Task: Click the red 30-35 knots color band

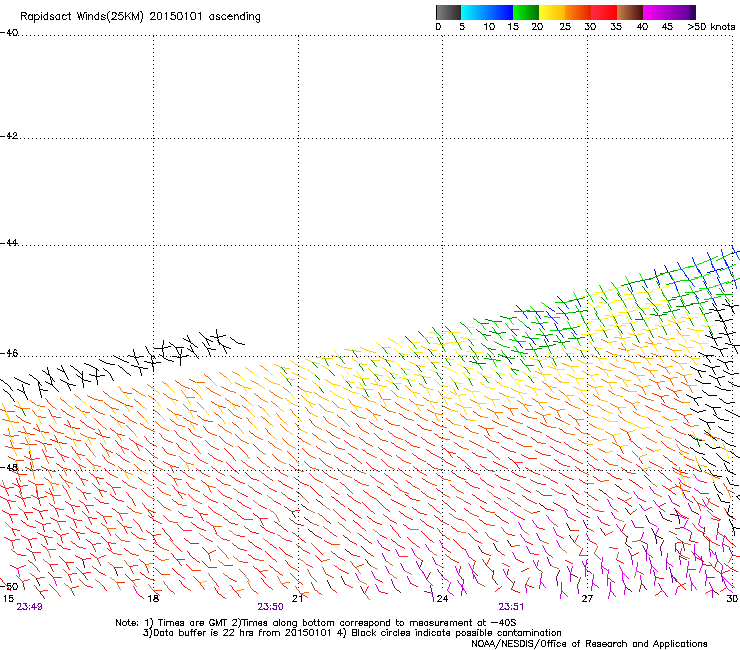Action: coord(604,12)
